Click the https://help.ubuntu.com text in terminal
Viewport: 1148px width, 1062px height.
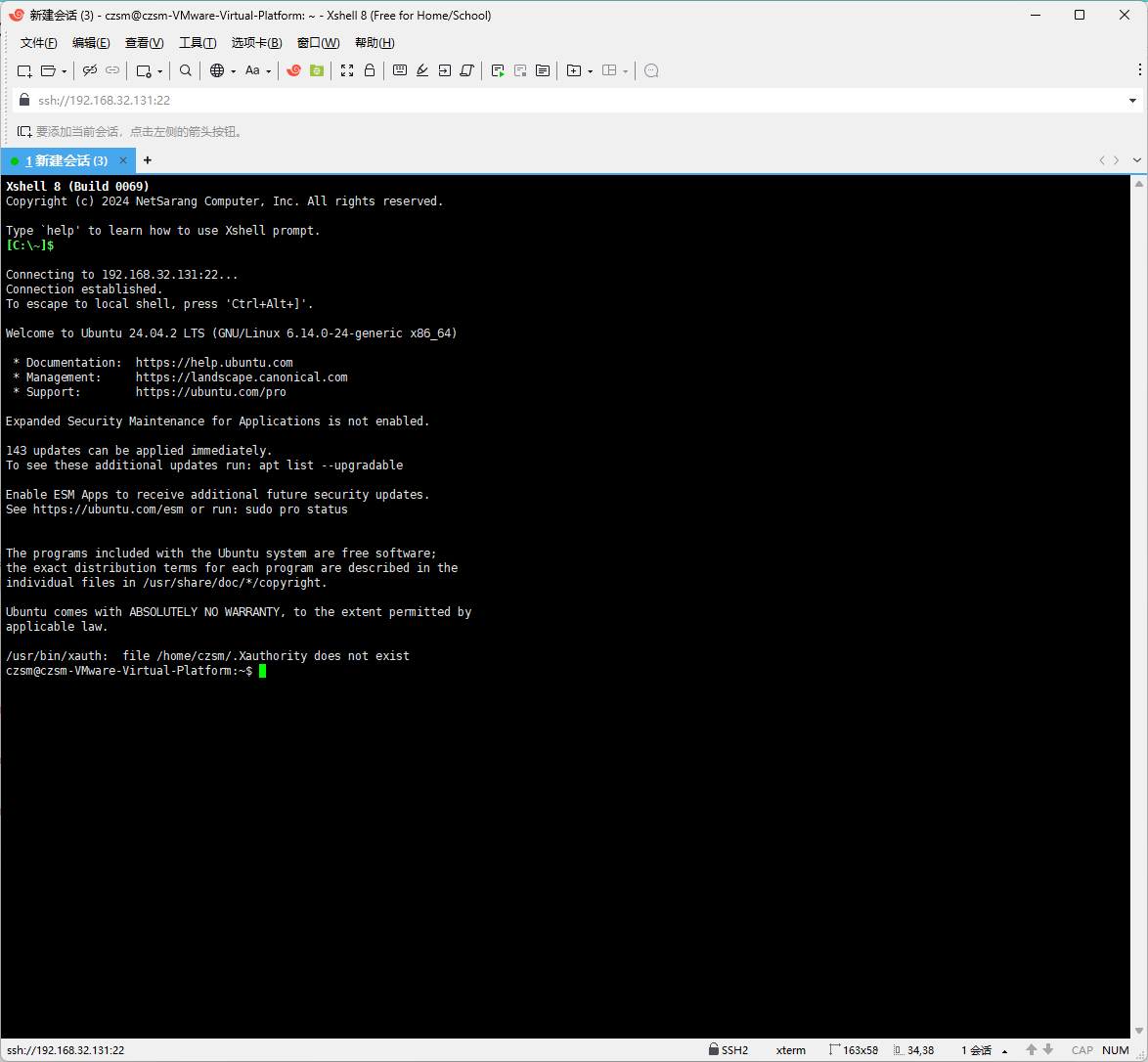214,363
